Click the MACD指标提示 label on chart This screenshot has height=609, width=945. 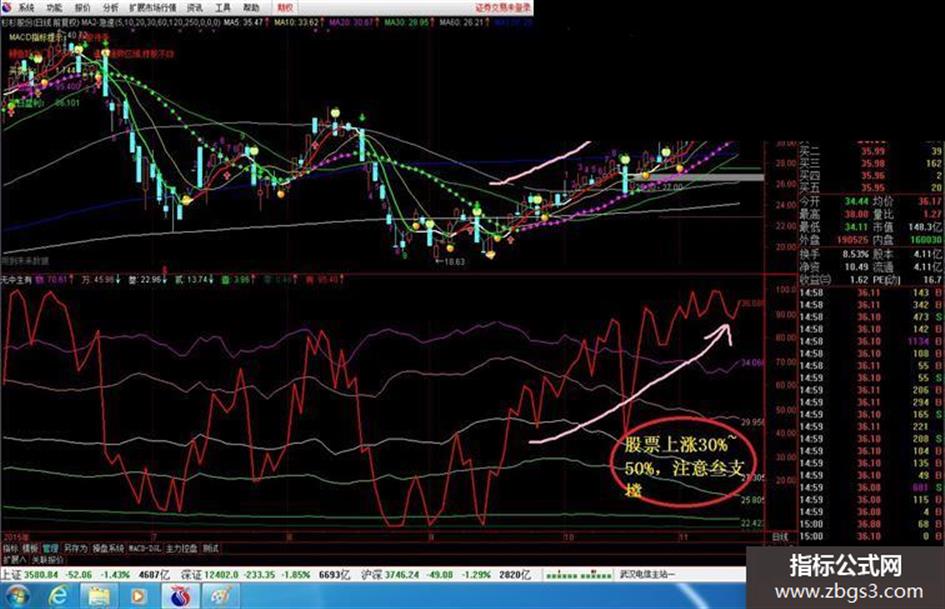(x=36, y=37)
